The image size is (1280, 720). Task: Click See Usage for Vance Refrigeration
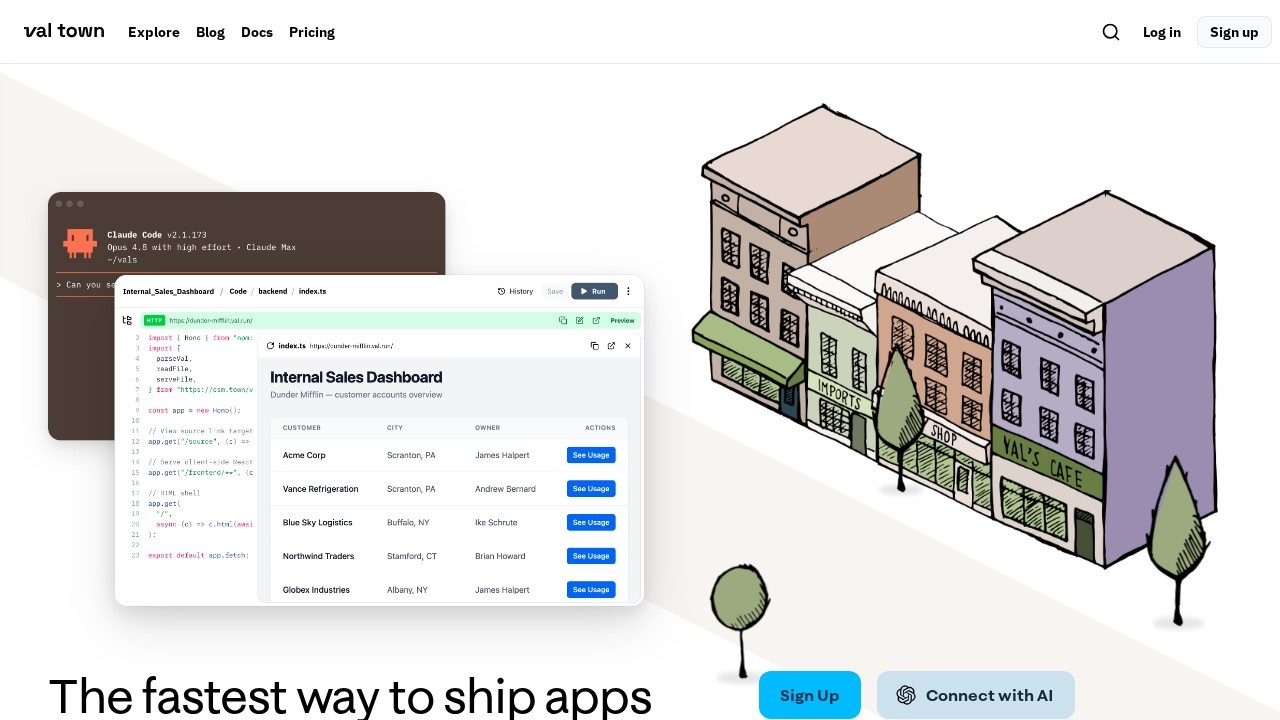click(591, 489)
